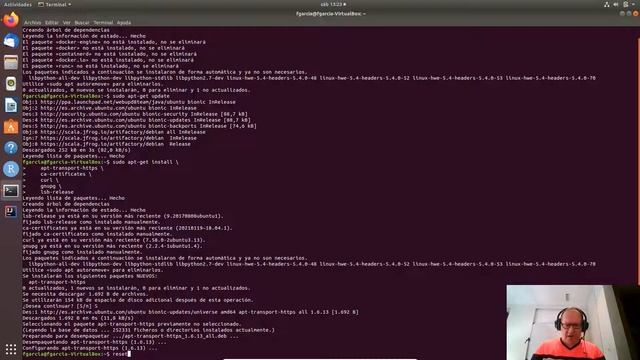Open the clock and calendar in top bar
Viewport: 640px width, 360px height.
click(333, 4)
